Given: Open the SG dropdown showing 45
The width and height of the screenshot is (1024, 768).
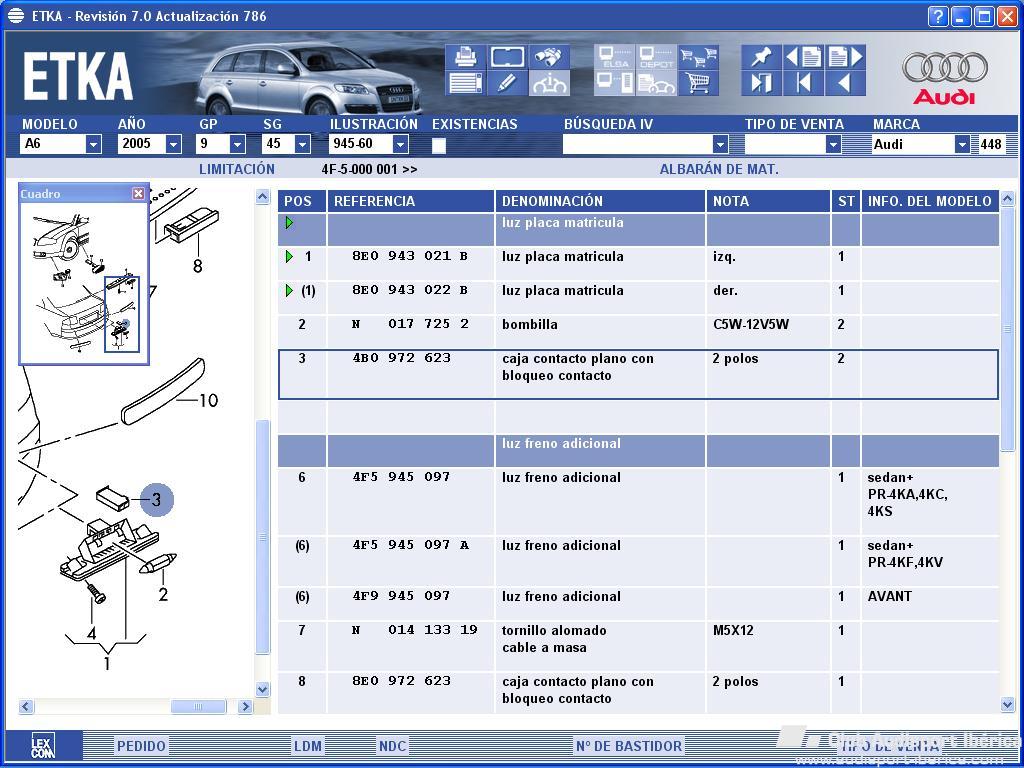Looking at the screenshot, I should (302, 144).
